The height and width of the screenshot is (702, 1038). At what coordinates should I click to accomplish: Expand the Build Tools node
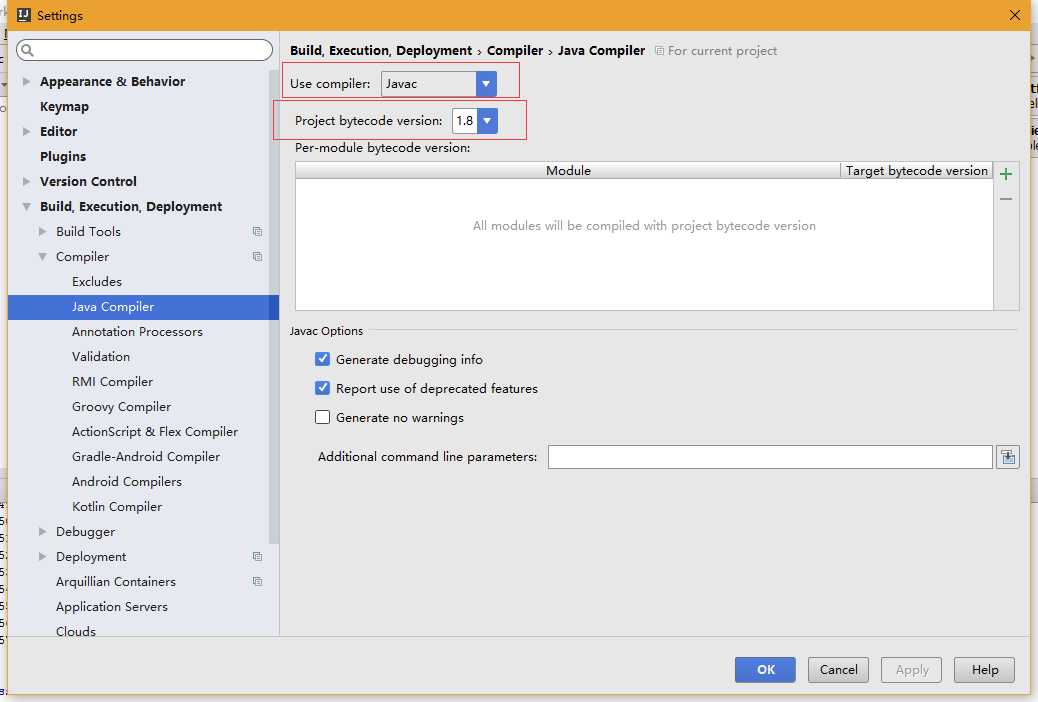pos(42,231)
